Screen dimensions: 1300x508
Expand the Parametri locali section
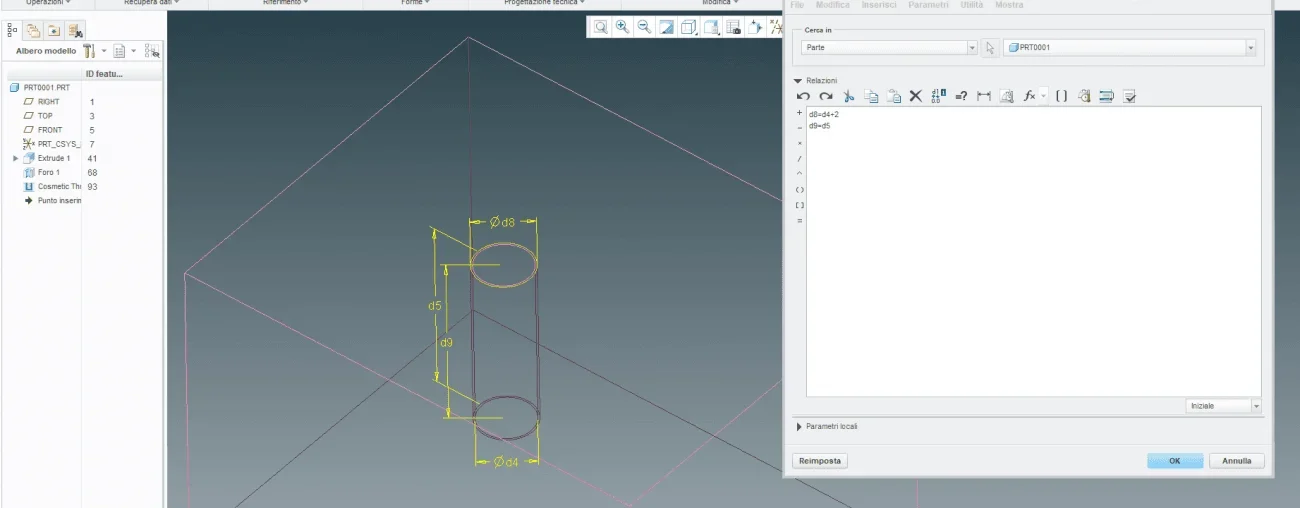[x=798, y=427]
